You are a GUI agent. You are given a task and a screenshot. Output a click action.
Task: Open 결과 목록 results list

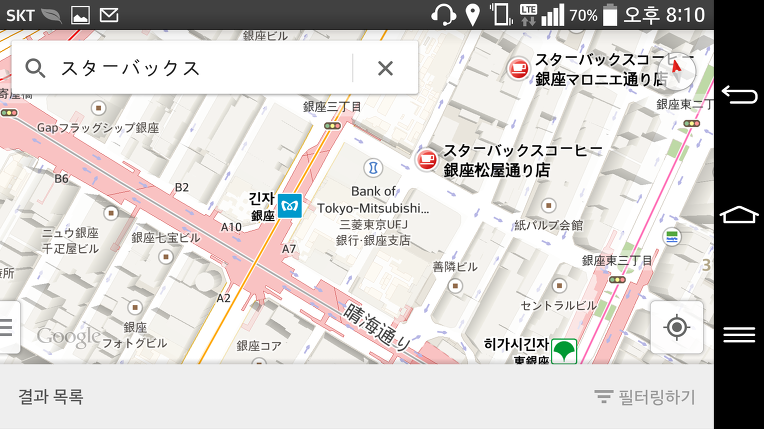click(51, 396)
